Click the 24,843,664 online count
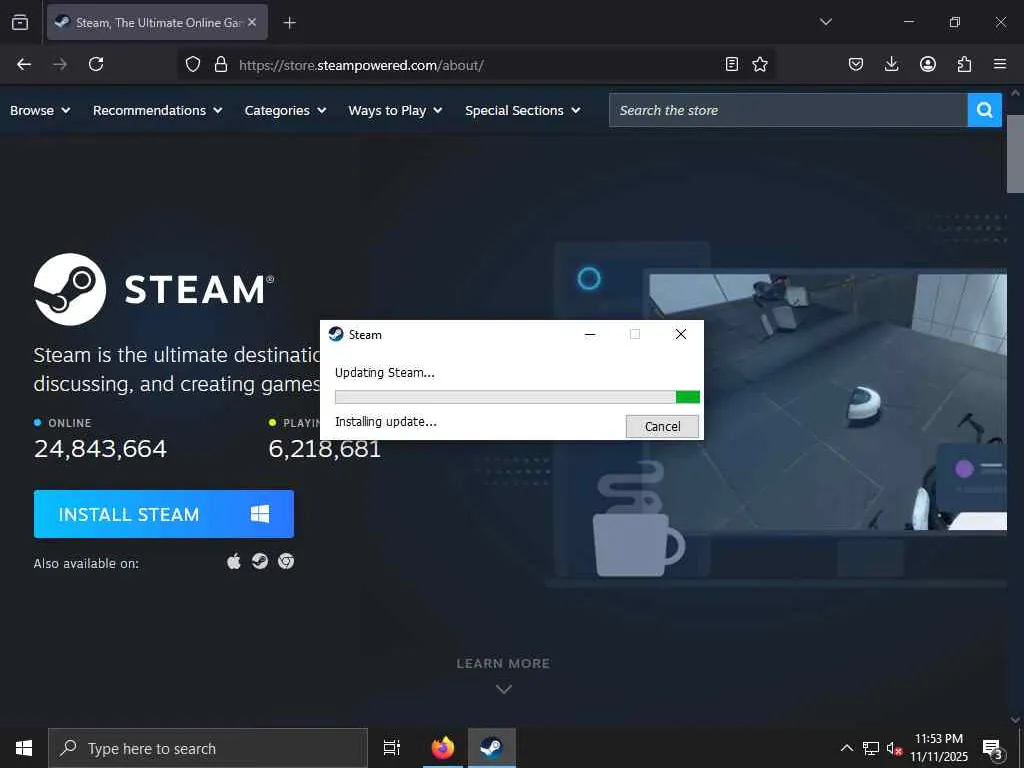1024x768 pixels. tap(101, 449)
